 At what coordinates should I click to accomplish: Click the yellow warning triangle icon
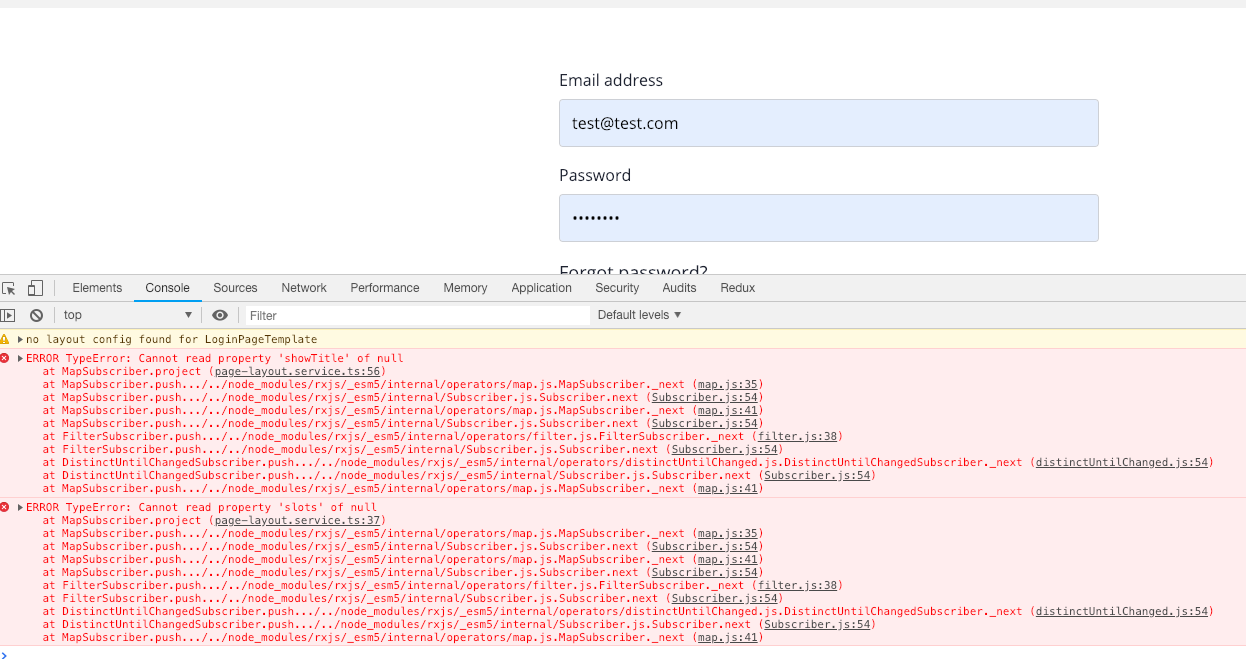[6, 339]
